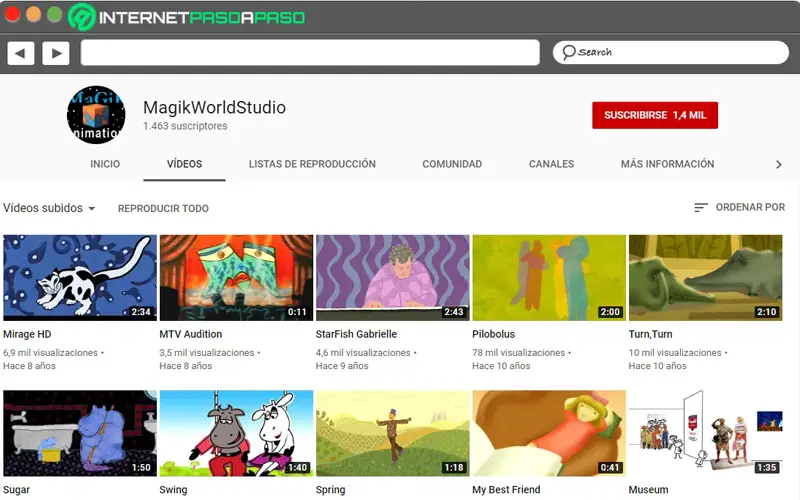This screenshot has height=500, width=800.
Task: Click Reproducir todo
Action: (163, 209)
